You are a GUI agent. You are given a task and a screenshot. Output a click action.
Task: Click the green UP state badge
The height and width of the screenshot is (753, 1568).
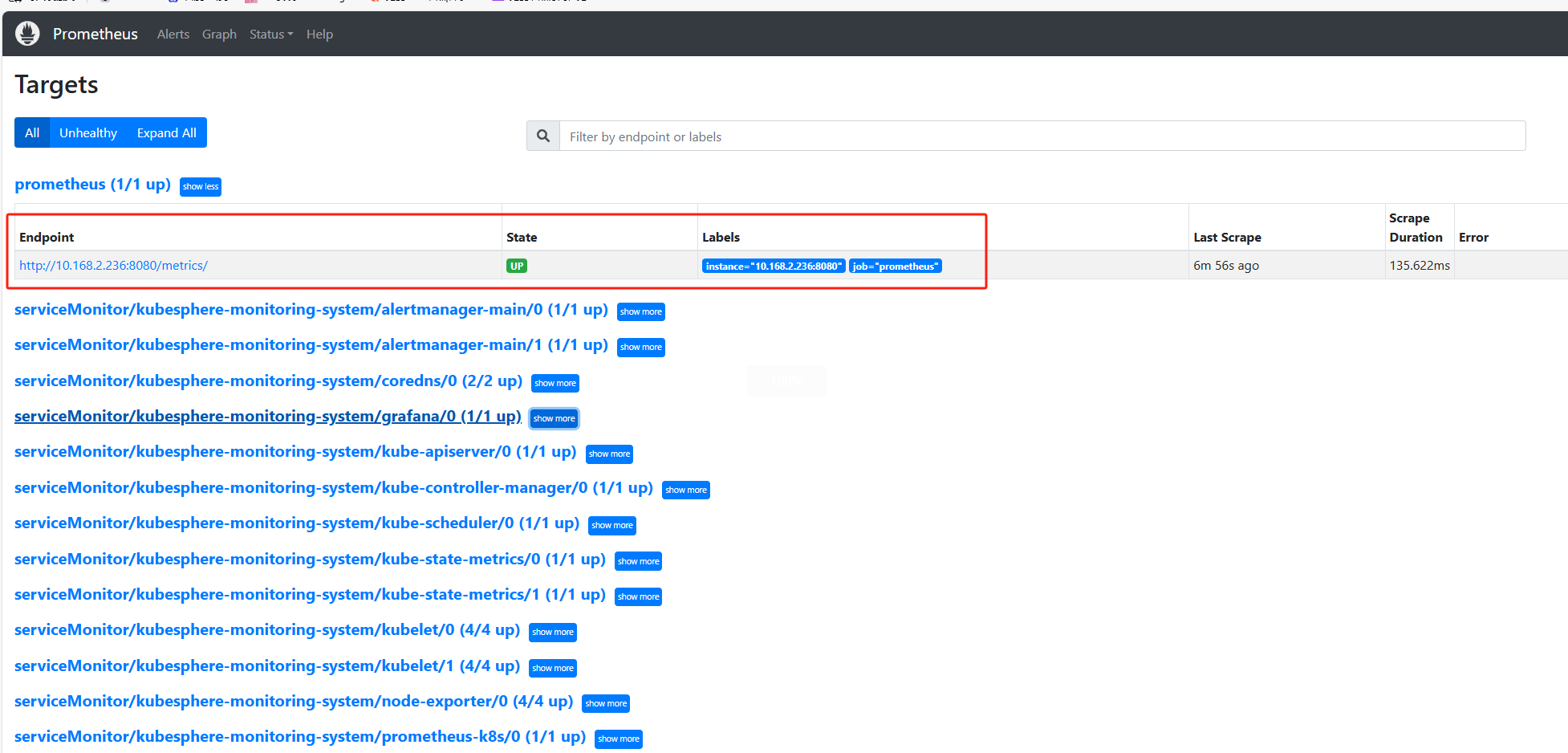click(x=517, y=266)
